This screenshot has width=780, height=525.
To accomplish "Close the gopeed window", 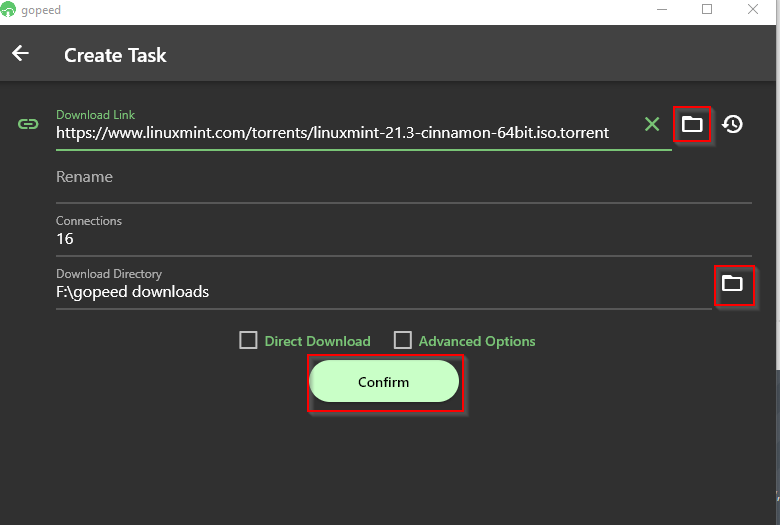I will [x=753, y=9].
